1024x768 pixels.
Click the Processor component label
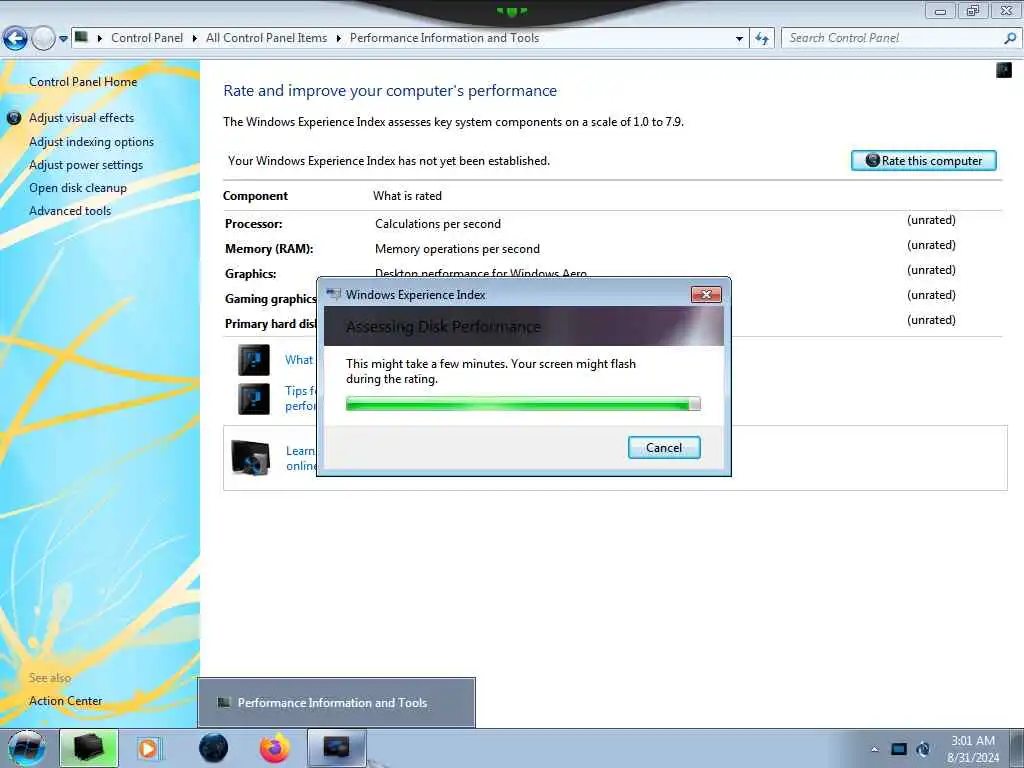click(253, 224)
